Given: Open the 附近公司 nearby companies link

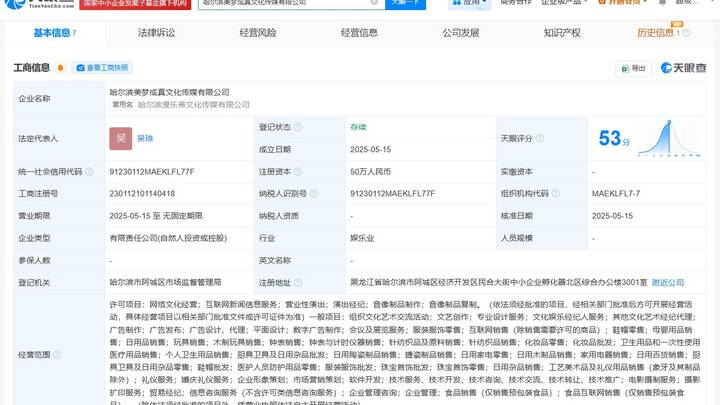Looking at the screenshot, I should [668, 282].
